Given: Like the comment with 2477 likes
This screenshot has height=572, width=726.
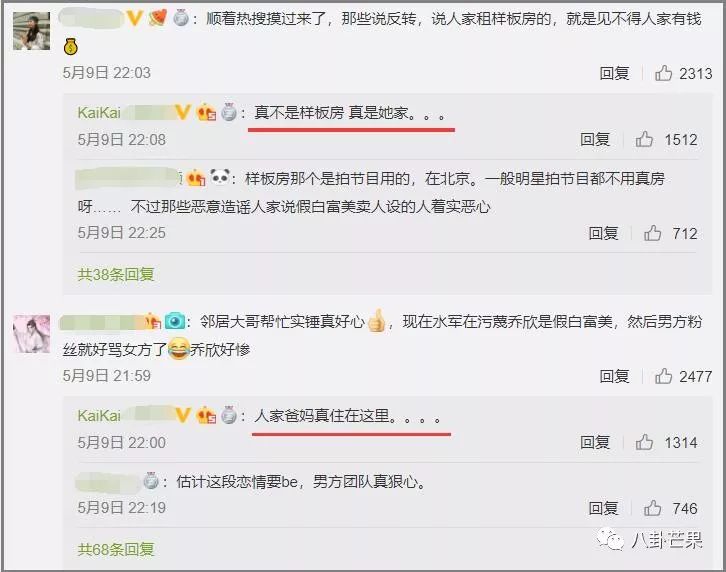Looking at the screenshot, I should 663,376.
